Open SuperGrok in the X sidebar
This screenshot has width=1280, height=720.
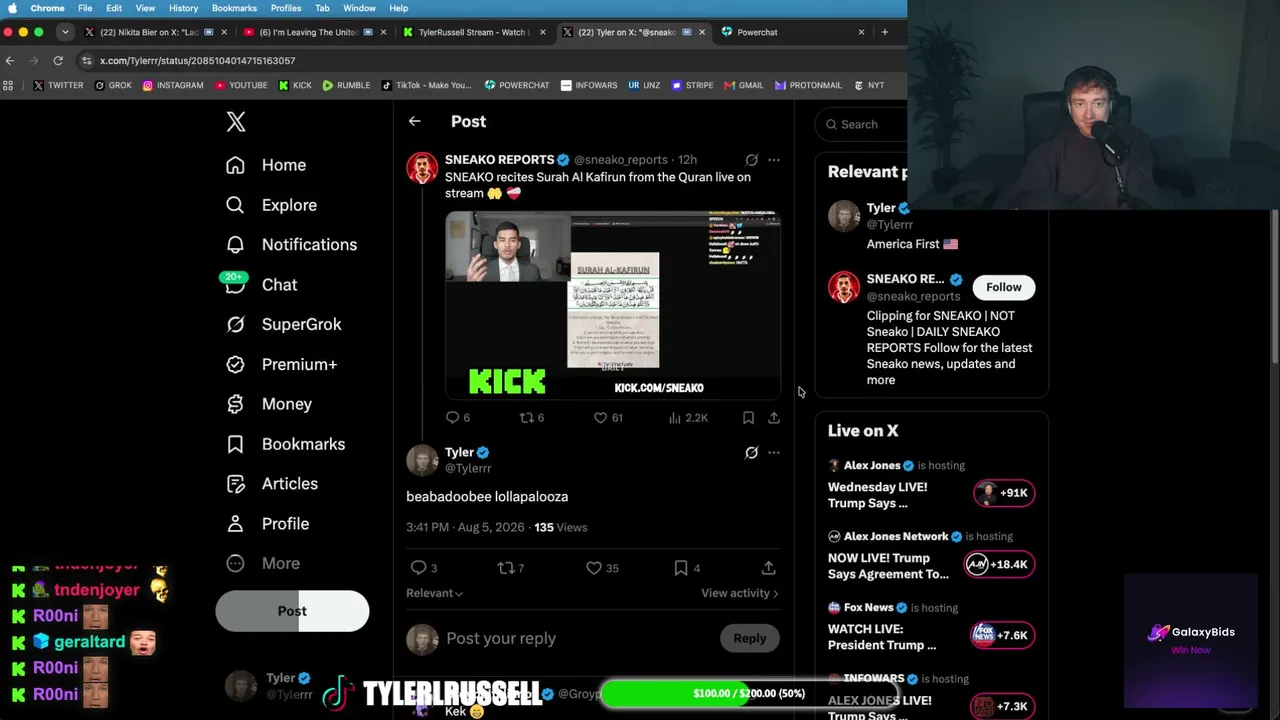pyautogui.click(x=283, y=324)
